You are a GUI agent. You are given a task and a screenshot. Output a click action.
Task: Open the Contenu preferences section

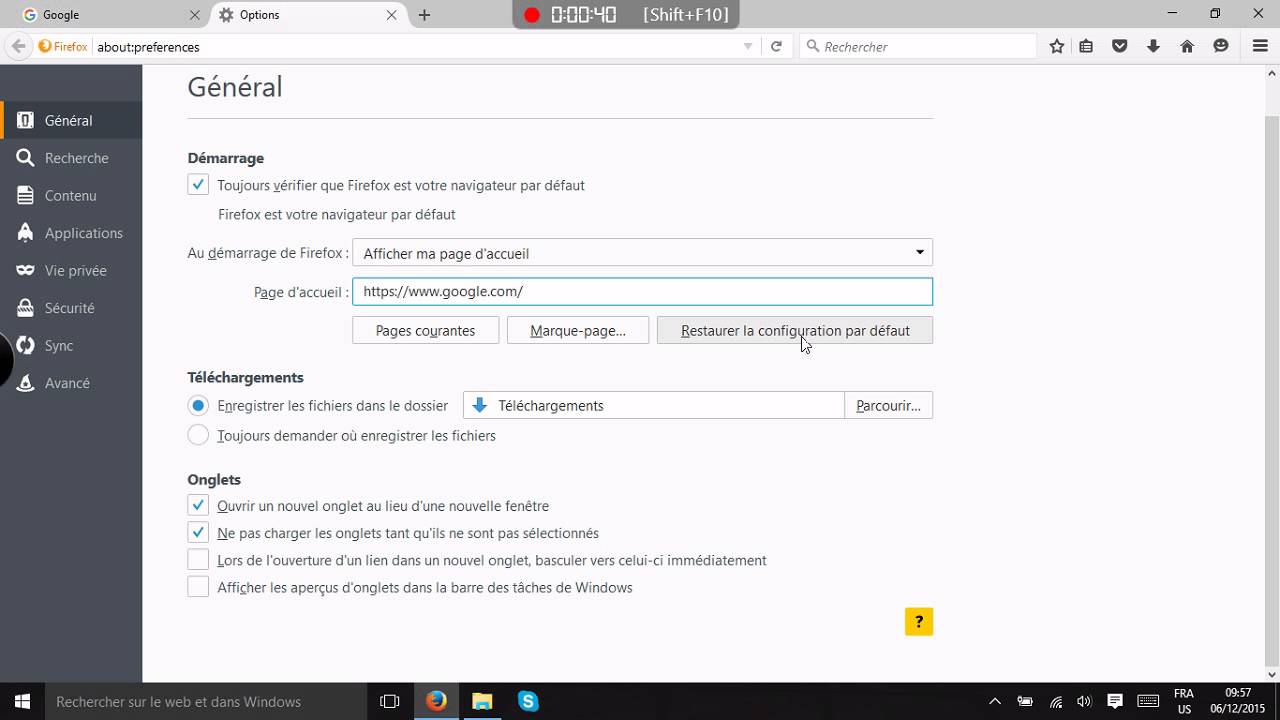coord(71,196)
